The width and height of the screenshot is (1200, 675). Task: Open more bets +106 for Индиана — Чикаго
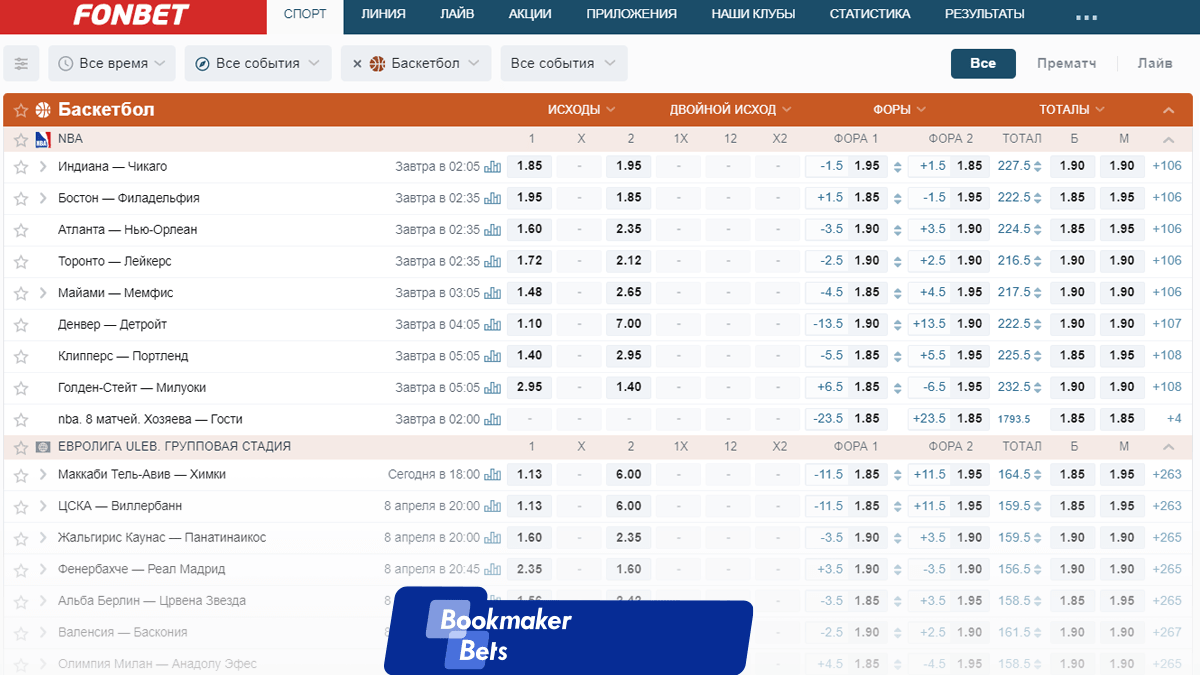pos(1167,166)
